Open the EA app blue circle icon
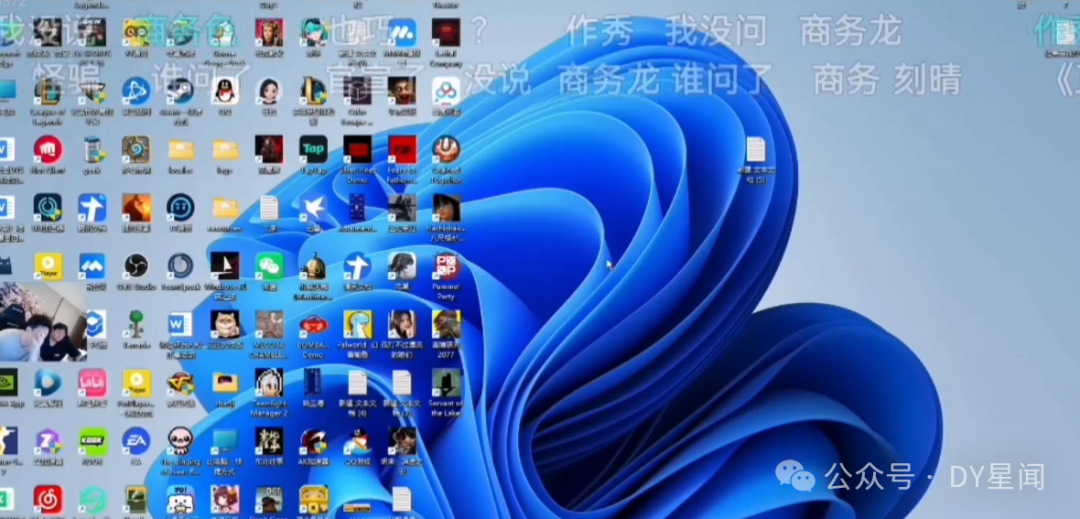Viewport: 1080px width, 519px height. (x=136, y=441)
